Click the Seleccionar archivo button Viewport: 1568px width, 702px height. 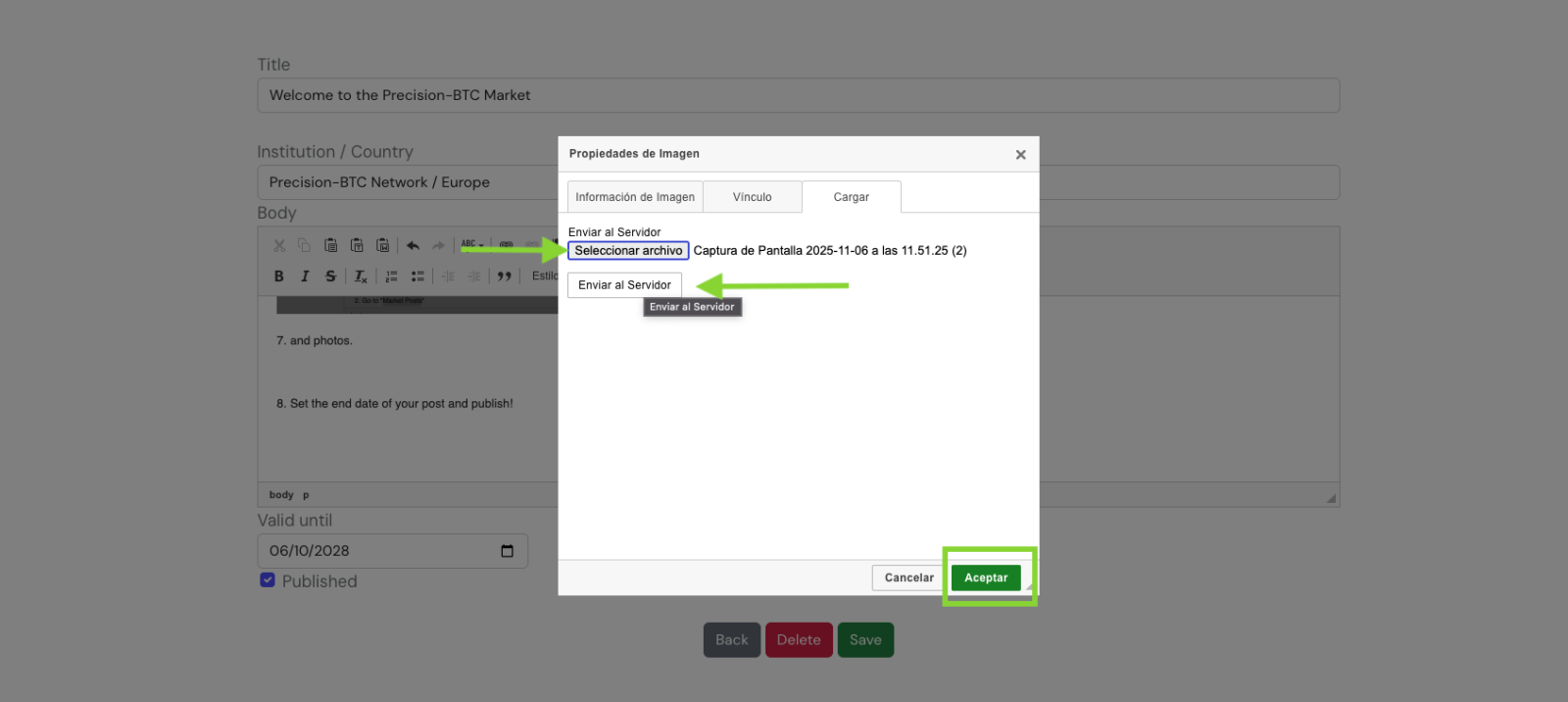click(x=628, y=251)
